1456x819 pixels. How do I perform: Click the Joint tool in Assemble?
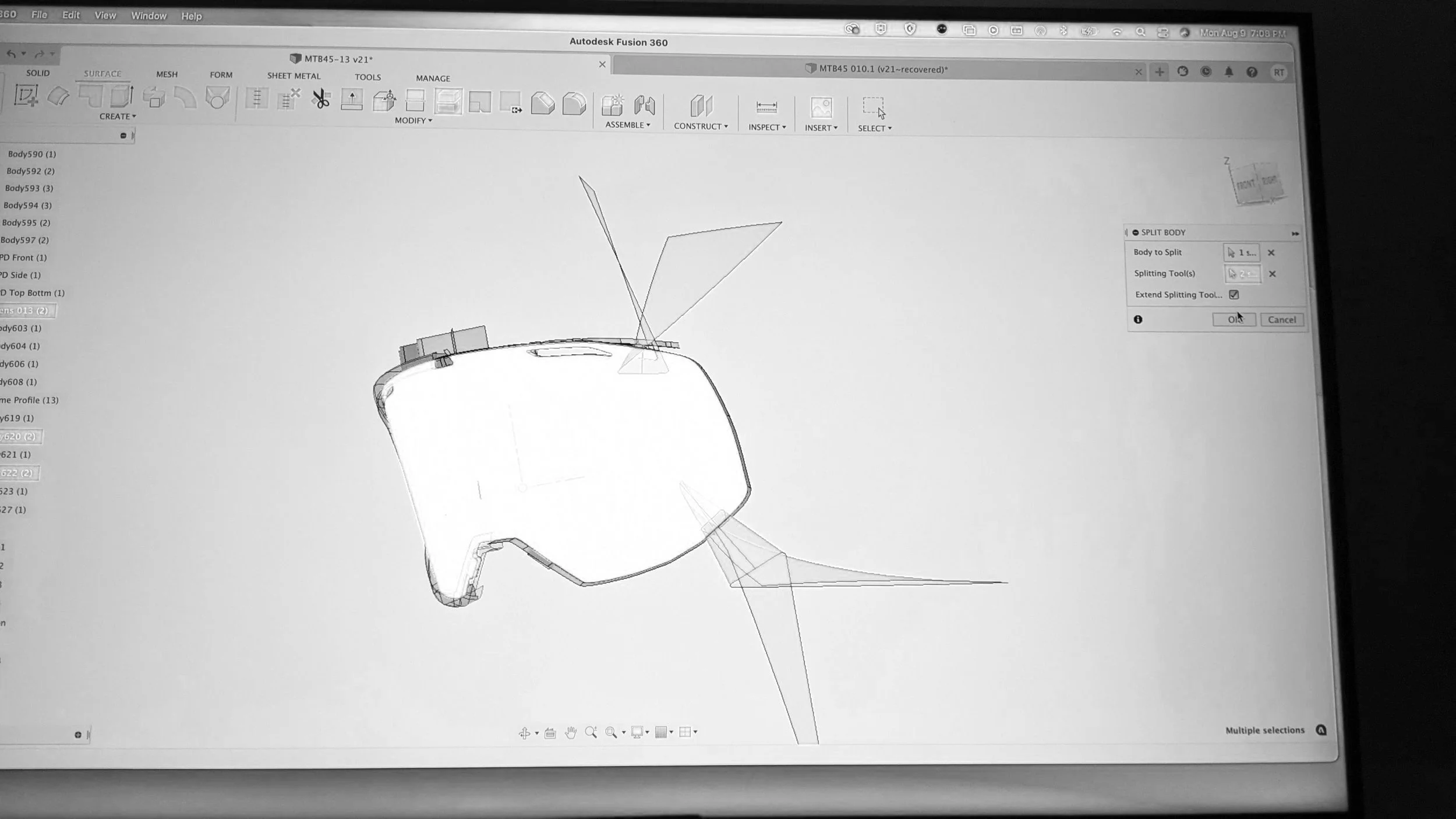pos(644,105)
